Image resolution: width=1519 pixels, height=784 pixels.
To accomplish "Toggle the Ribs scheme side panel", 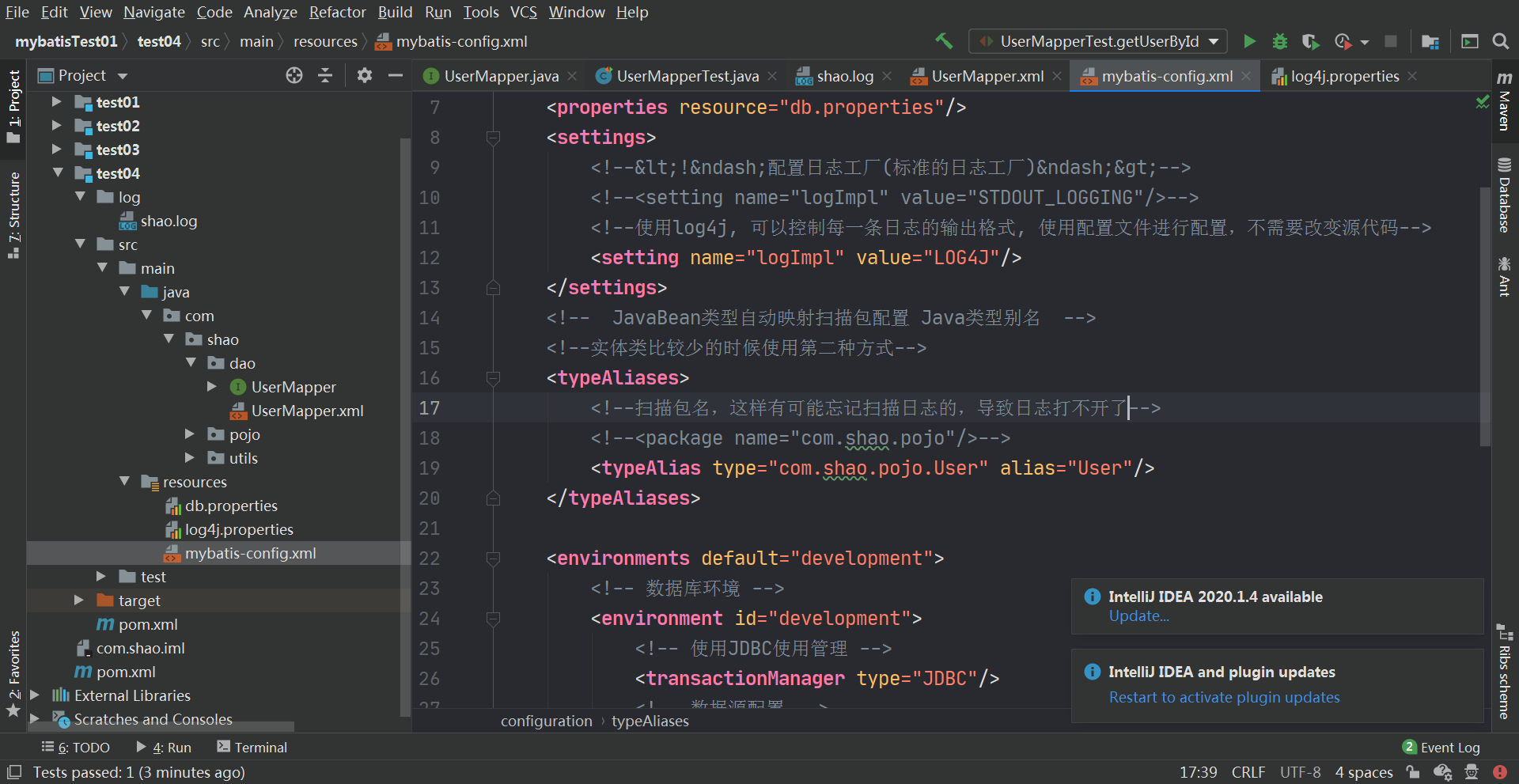I will coord(1505,672).
